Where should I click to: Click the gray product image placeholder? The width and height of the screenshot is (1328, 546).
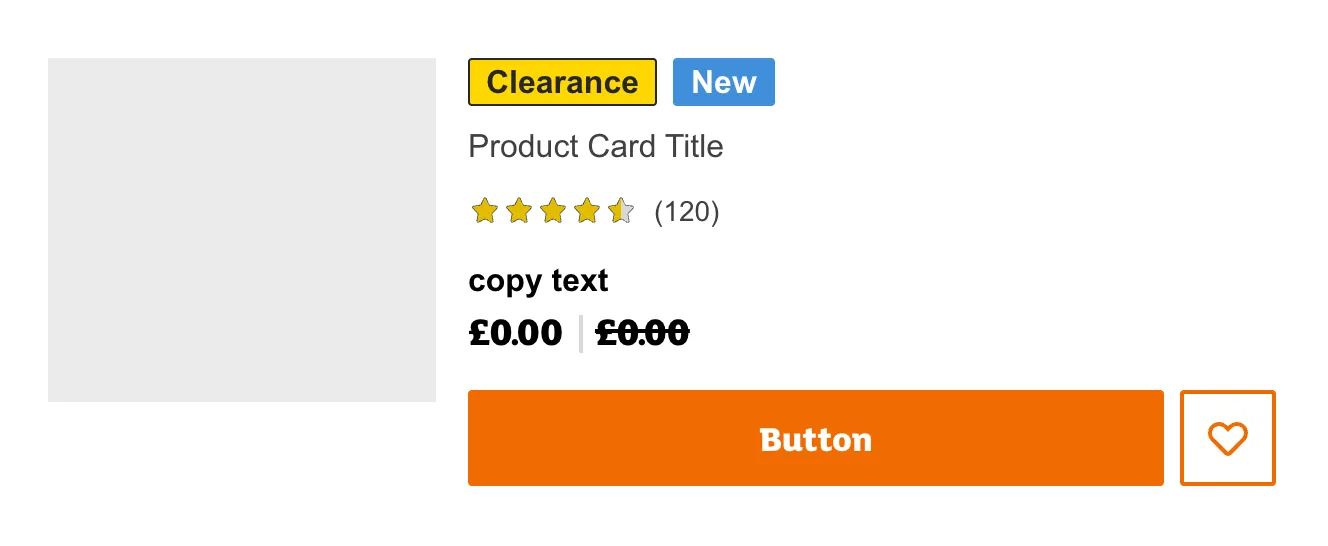(242, 230)
